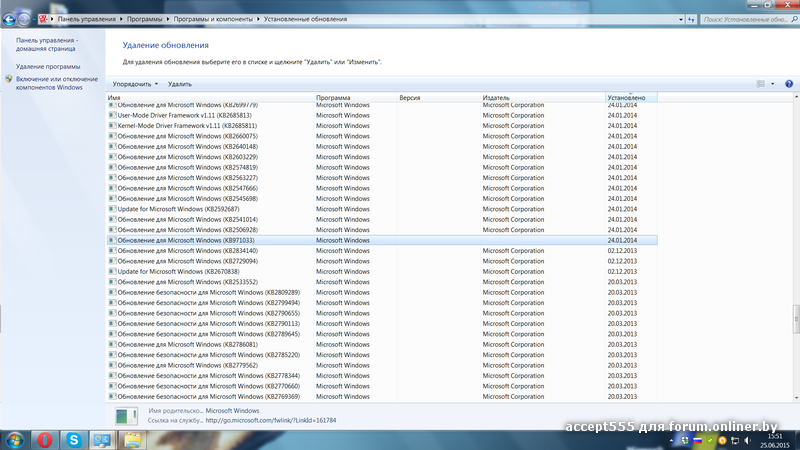The height and width of the screenshot is (450, 800).
Task: Open File Explorer folder on taskbar
Action: 132,440
